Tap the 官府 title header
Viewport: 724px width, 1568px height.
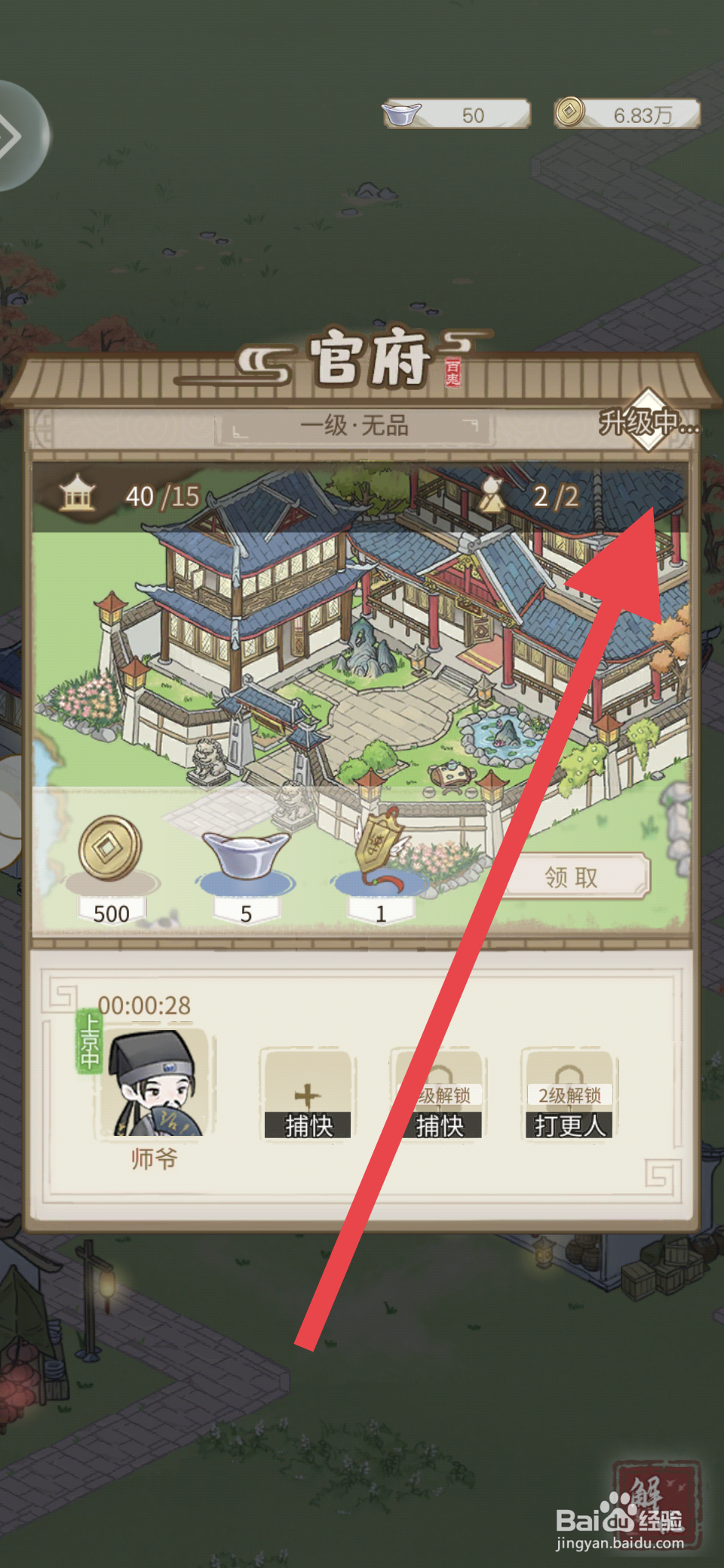pos(368,358)
